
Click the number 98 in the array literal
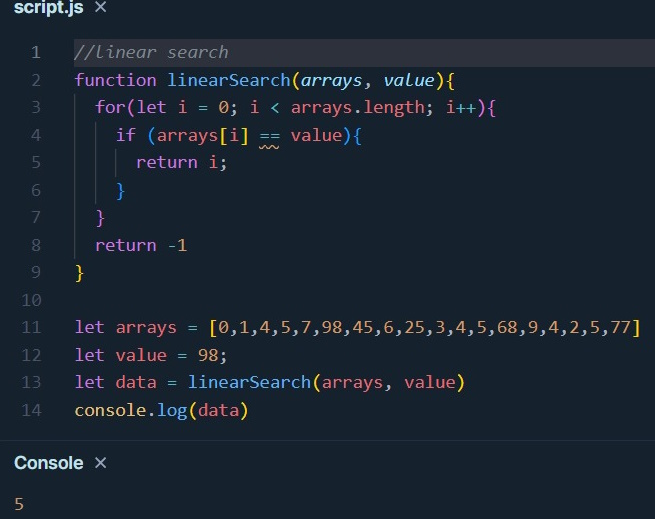point(332,328)
